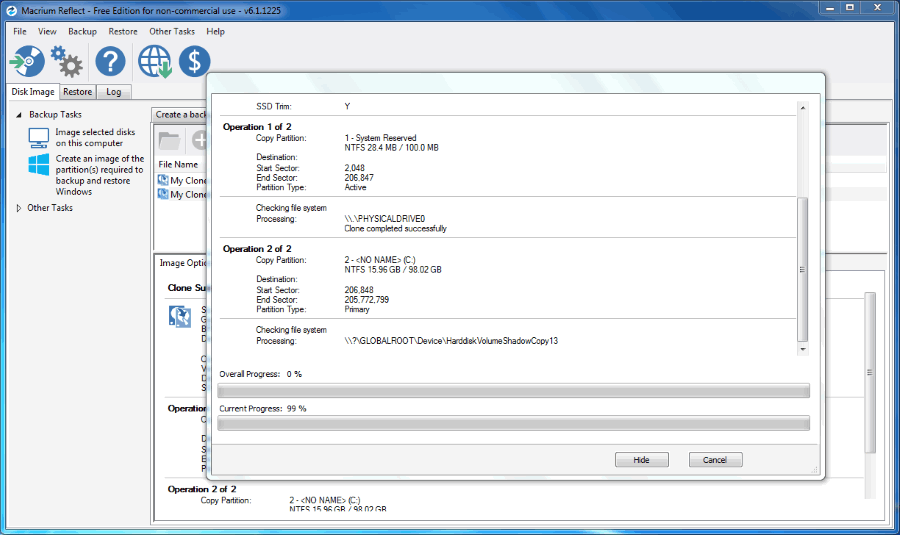The image size is (900, 535).
Task: Switch to the Restore tab
Action: coord(77,92)
